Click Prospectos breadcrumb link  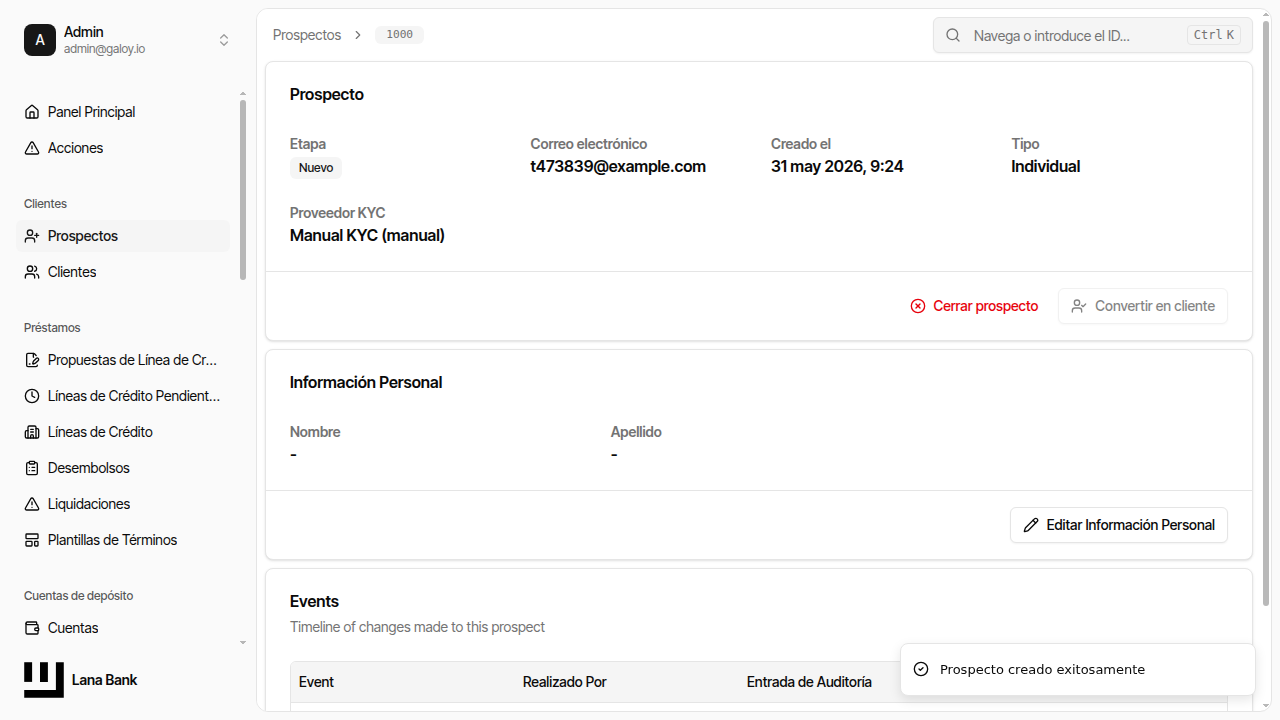pos(307,35)
